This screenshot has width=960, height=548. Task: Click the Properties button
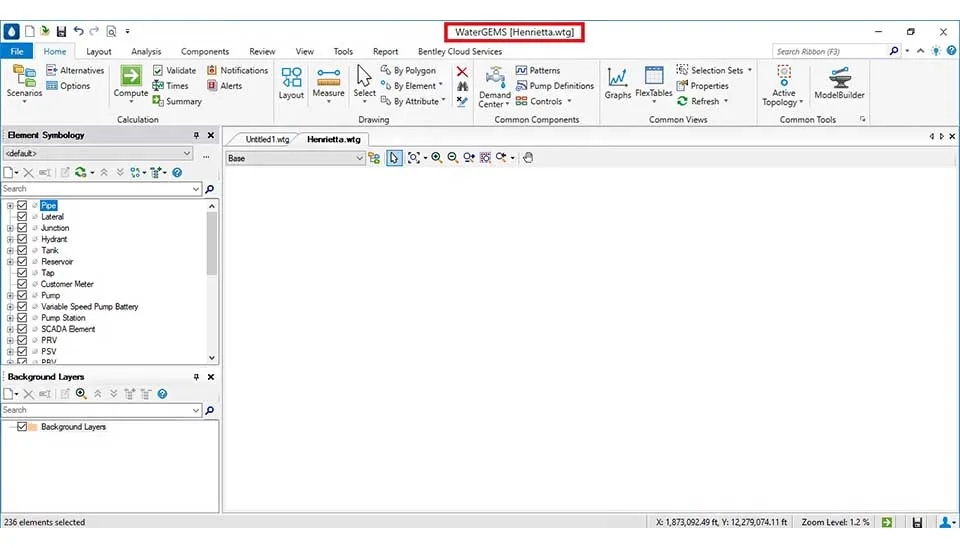[702, 86]
